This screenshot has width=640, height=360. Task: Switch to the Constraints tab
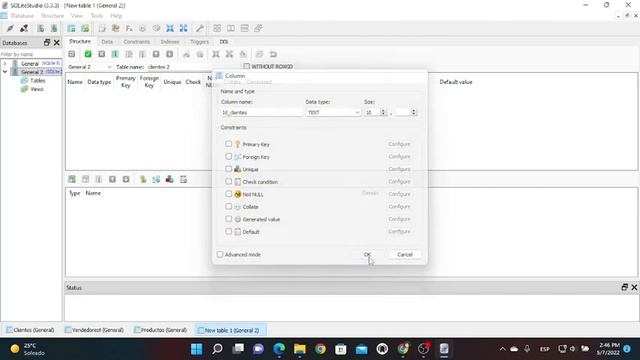(x=137, y=42)
